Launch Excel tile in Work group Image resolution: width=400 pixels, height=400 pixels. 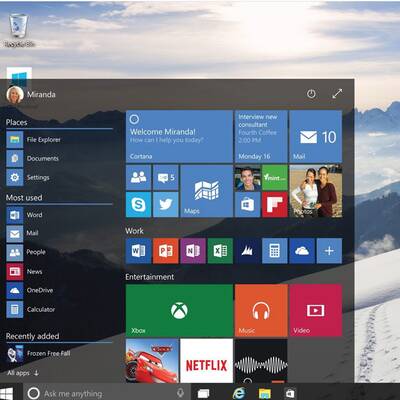[220, 251]
